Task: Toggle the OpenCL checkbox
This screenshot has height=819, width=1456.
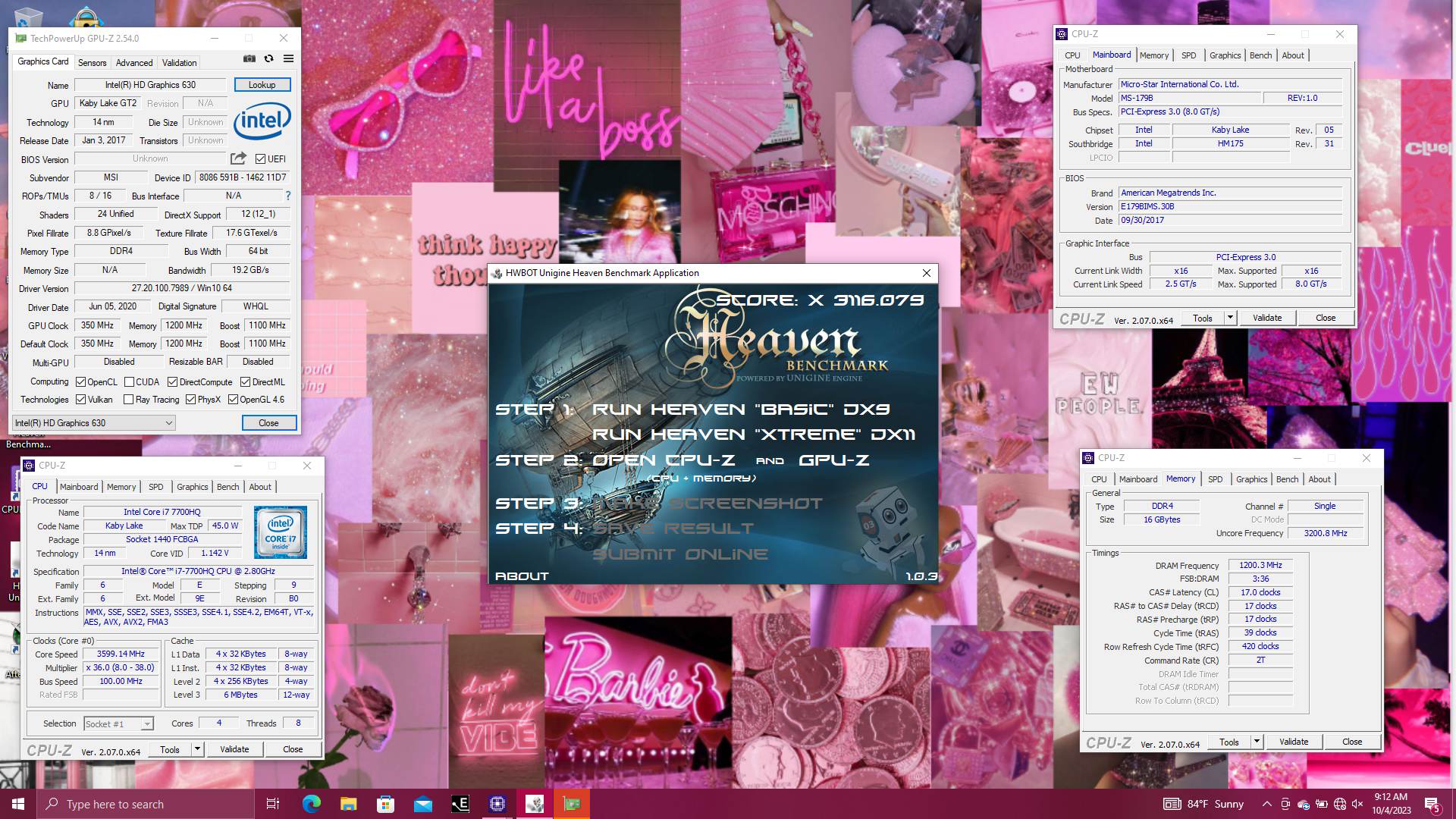Action: coord(80,382)
